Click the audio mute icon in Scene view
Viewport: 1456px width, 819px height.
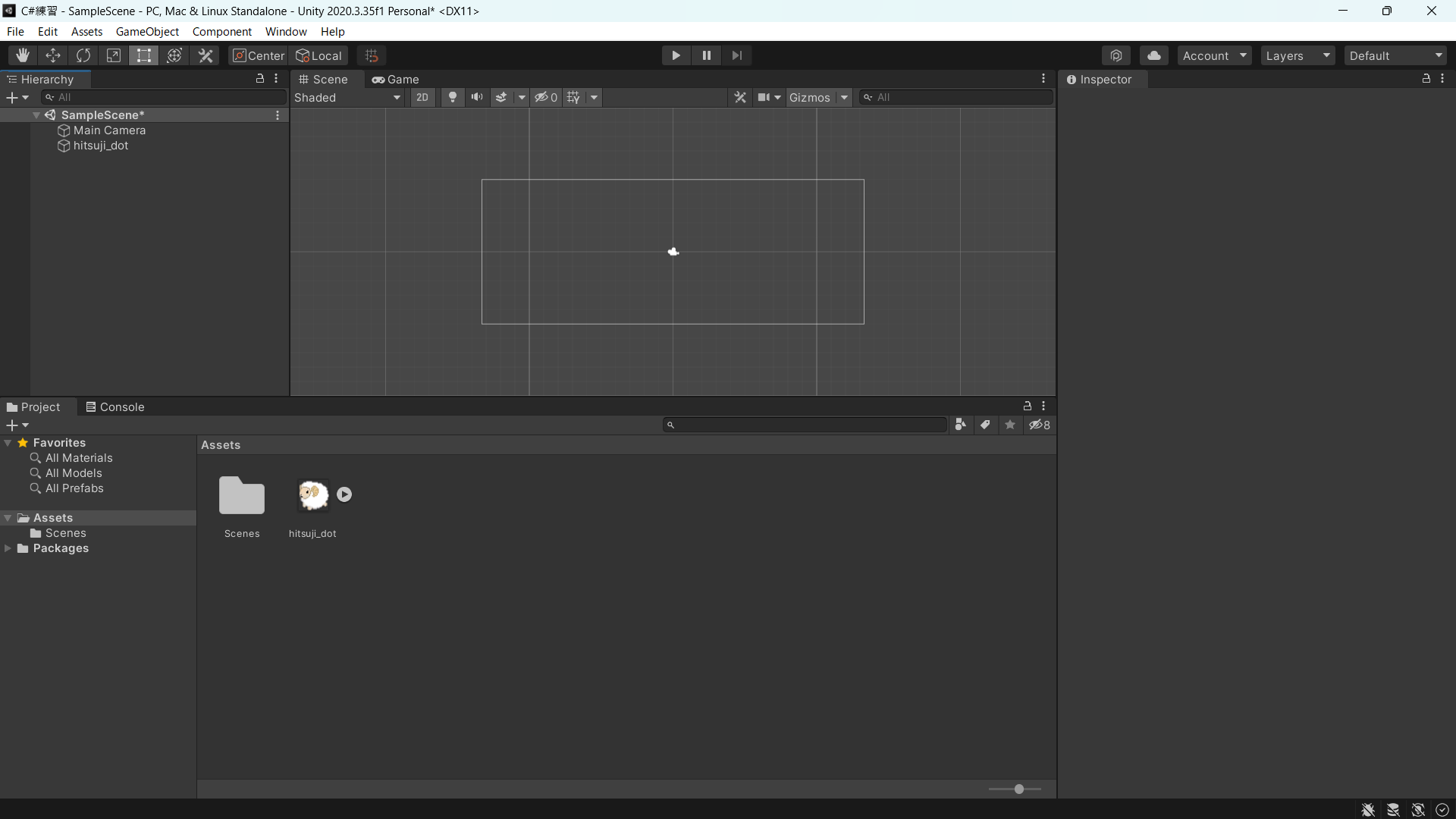pos(477,97)
